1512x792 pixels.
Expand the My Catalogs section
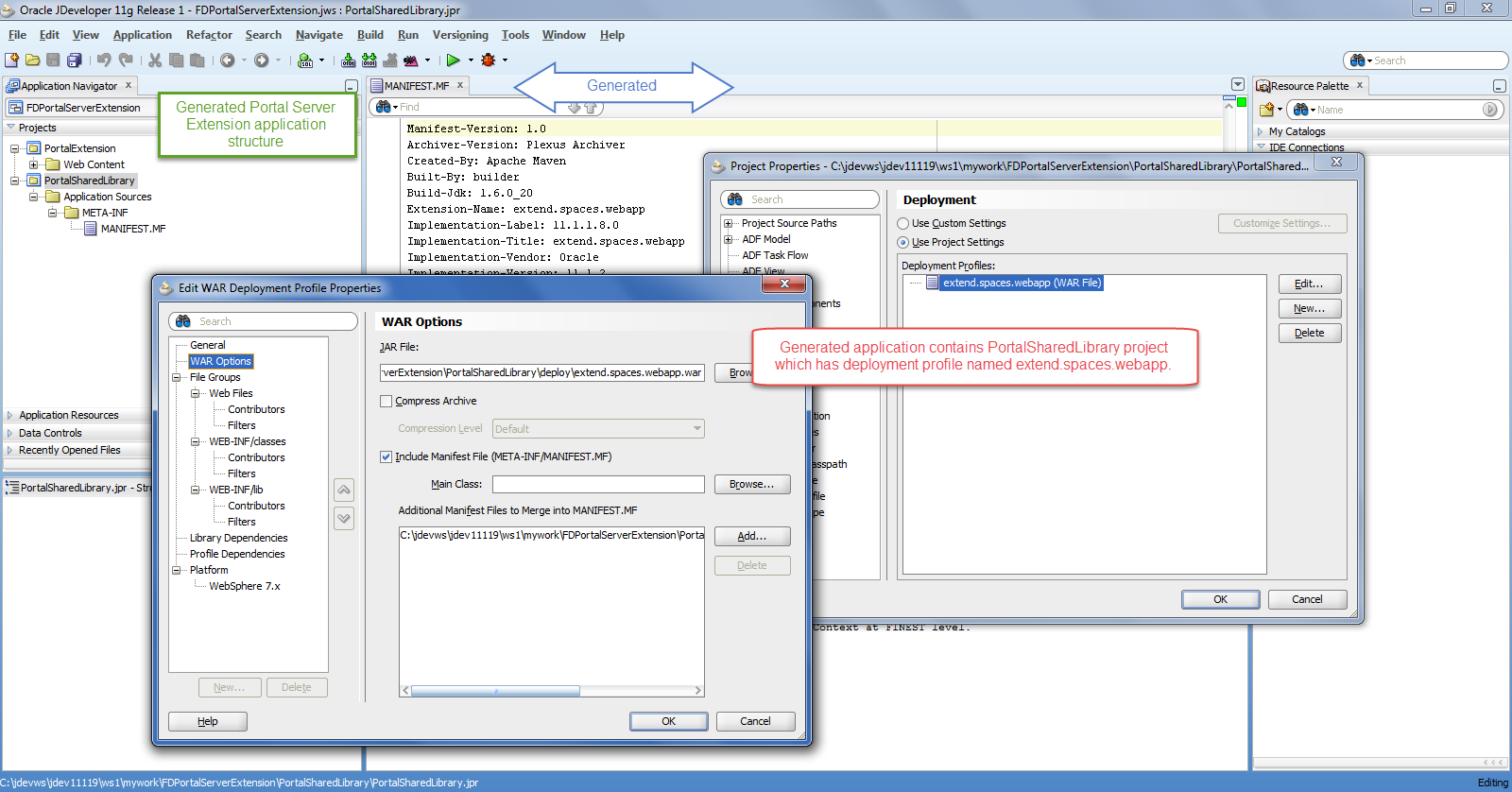point(1261,131)
